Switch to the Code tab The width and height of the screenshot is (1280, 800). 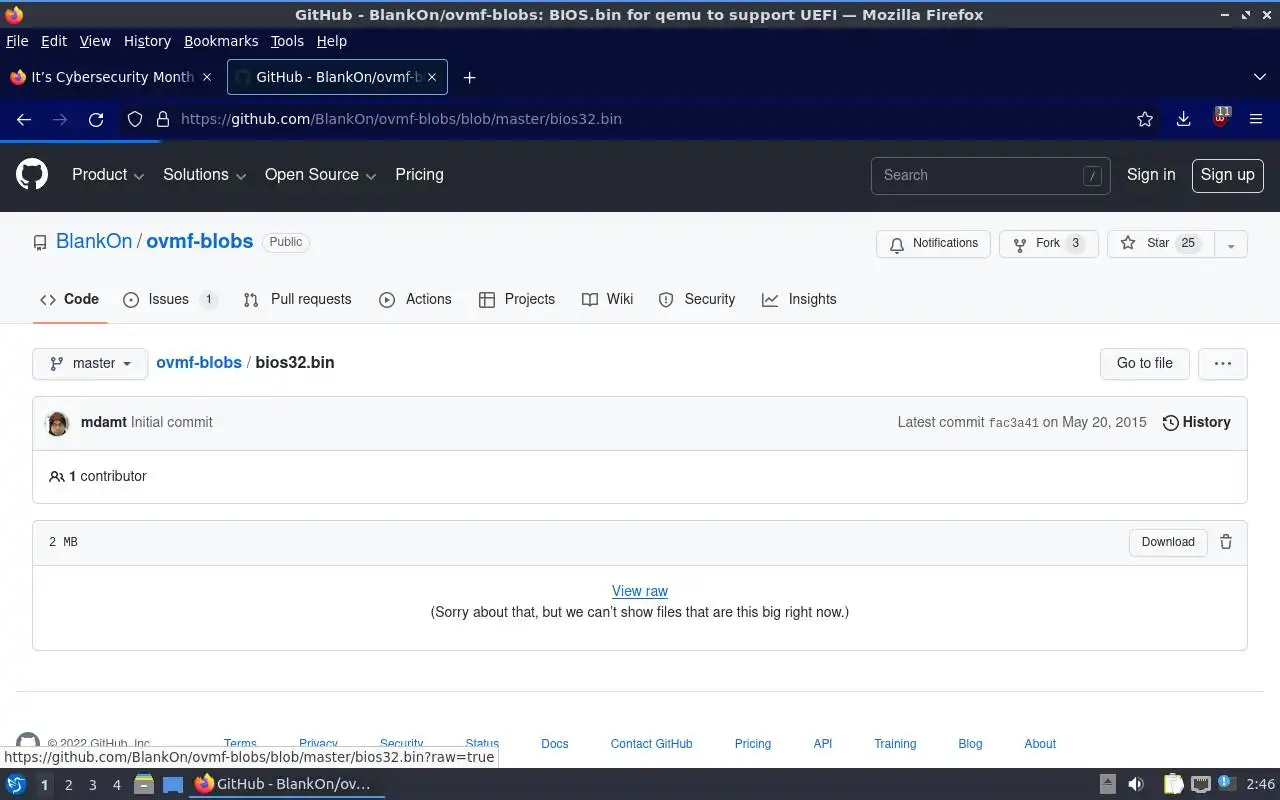coord(69,299)
